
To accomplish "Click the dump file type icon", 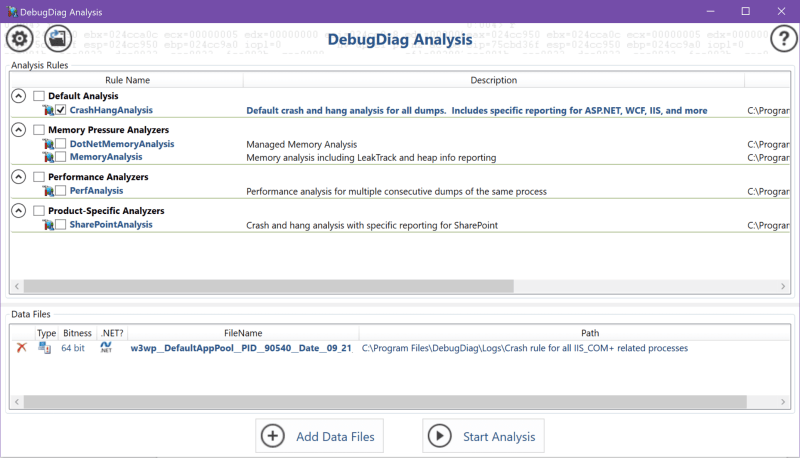I will 45,348.
